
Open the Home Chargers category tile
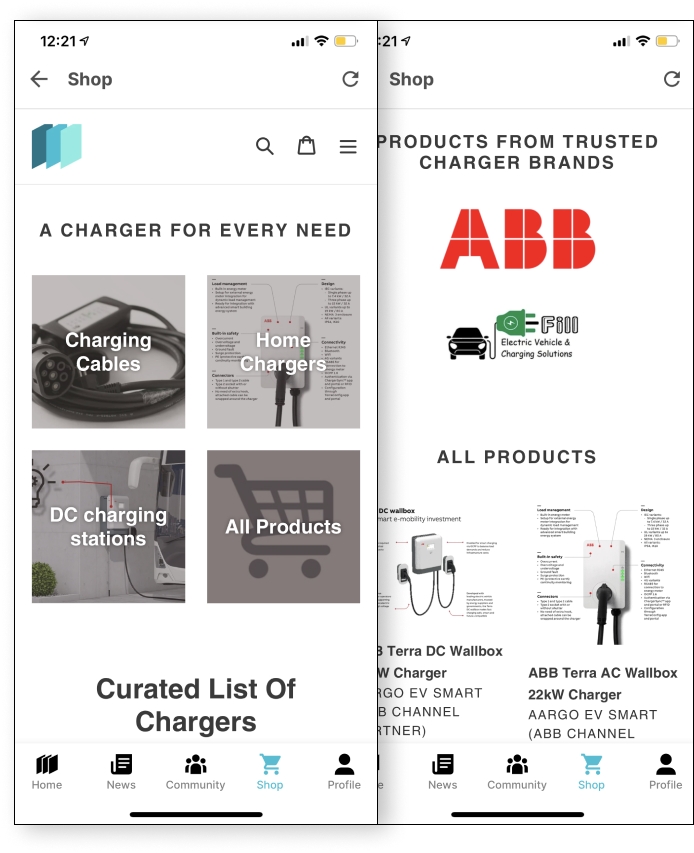coord(283,351)
